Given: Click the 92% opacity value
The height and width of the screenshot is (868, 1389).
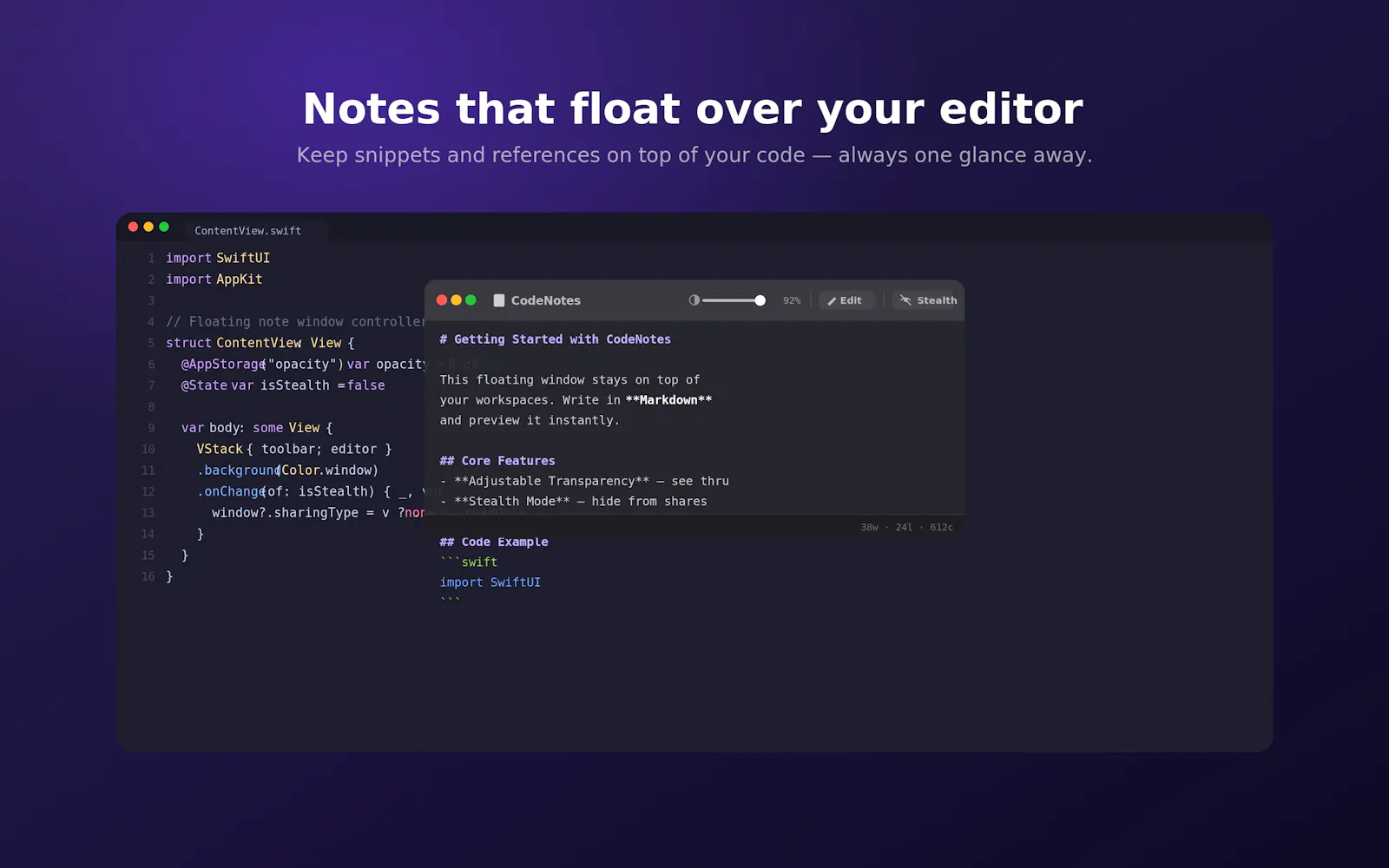Looking at the screenshot, I should [x=792, y=300].
